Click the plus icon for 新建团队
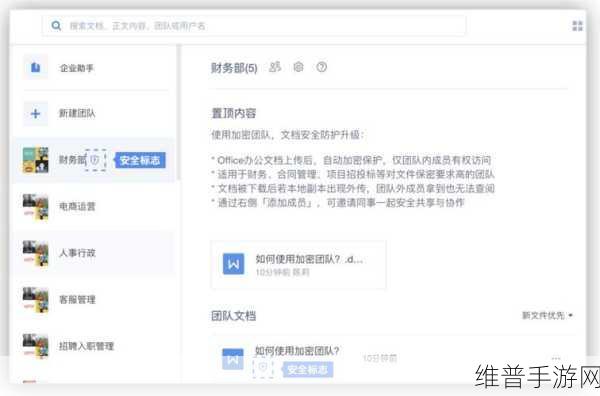The width and height of the screenshot is (600, 396). tap(36, 114)
